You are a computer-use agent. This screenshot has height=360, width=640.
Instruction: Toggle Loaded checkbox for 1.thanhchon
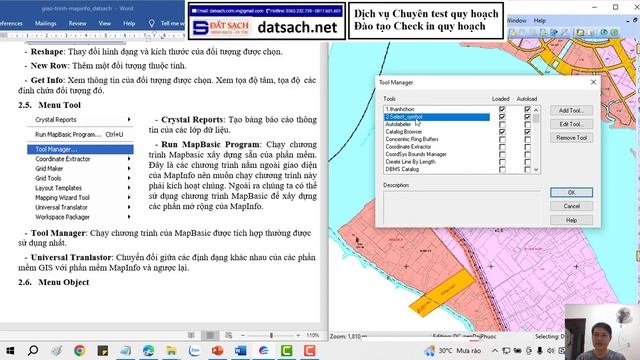tap(502, 109)
